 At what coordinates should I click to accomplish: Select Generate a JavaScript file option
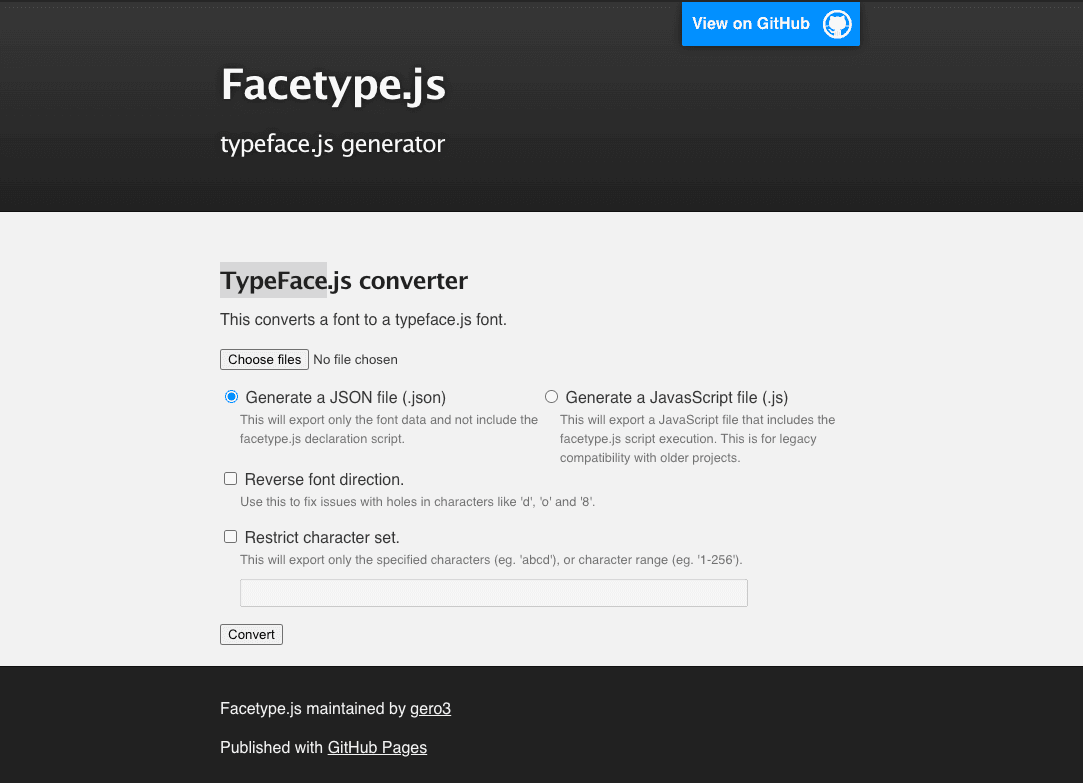[x=551, y=396]
